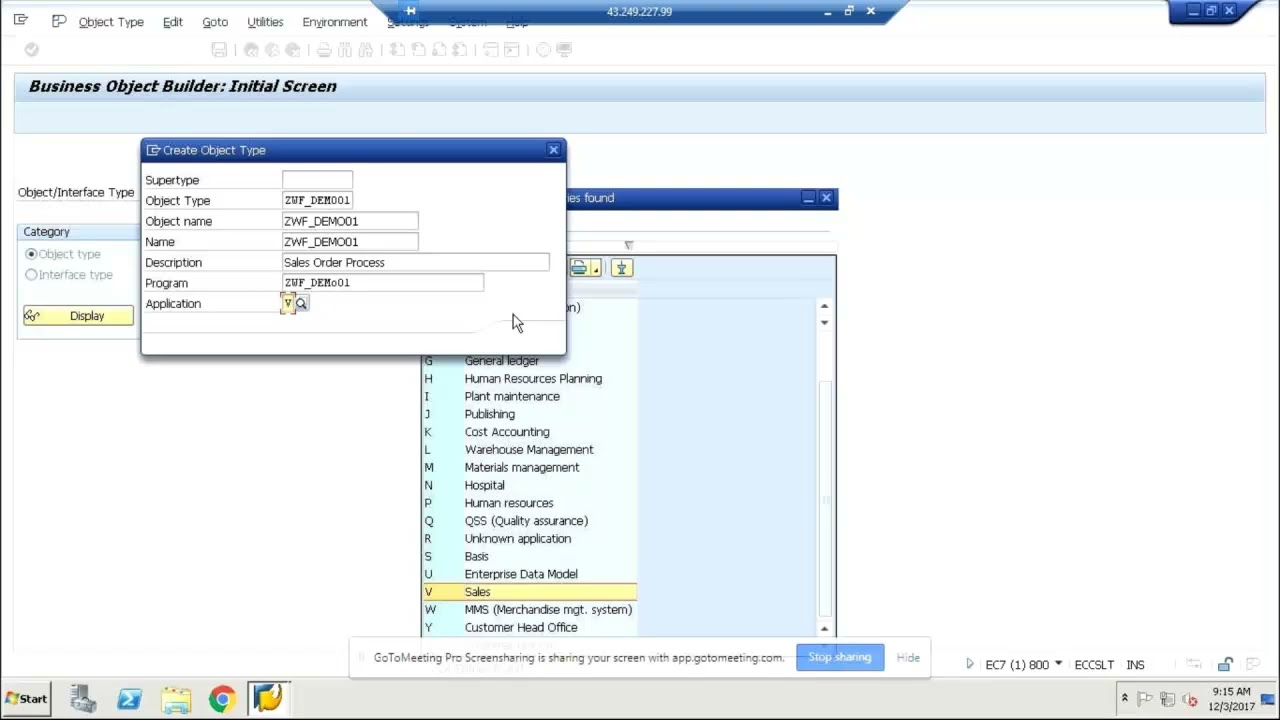1280x720 pixels.
Task: Click the hit list scroll down arrow near top
Action: (x=824, y=322)
